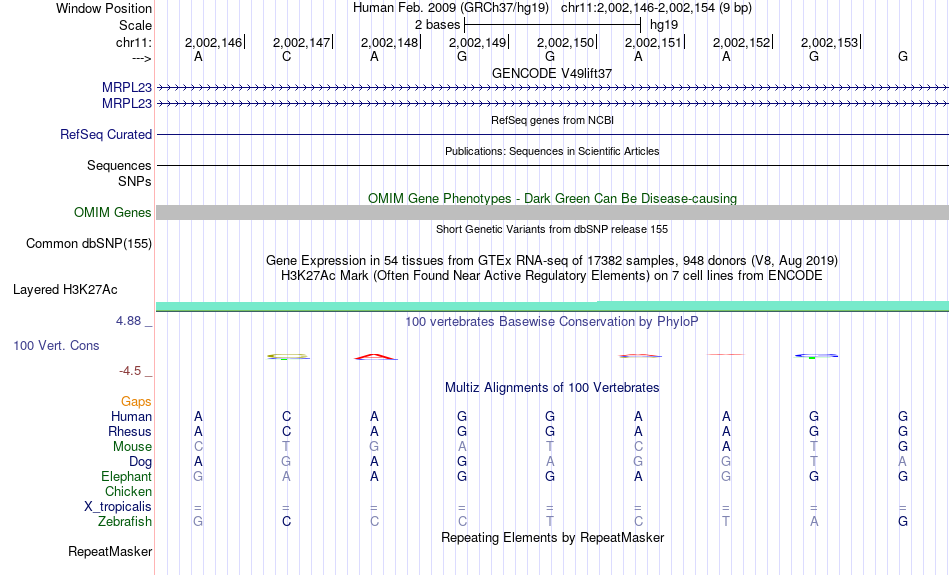950x575 pixels.
Task: Select the Zebrafish species label
Action: [125, 522]
